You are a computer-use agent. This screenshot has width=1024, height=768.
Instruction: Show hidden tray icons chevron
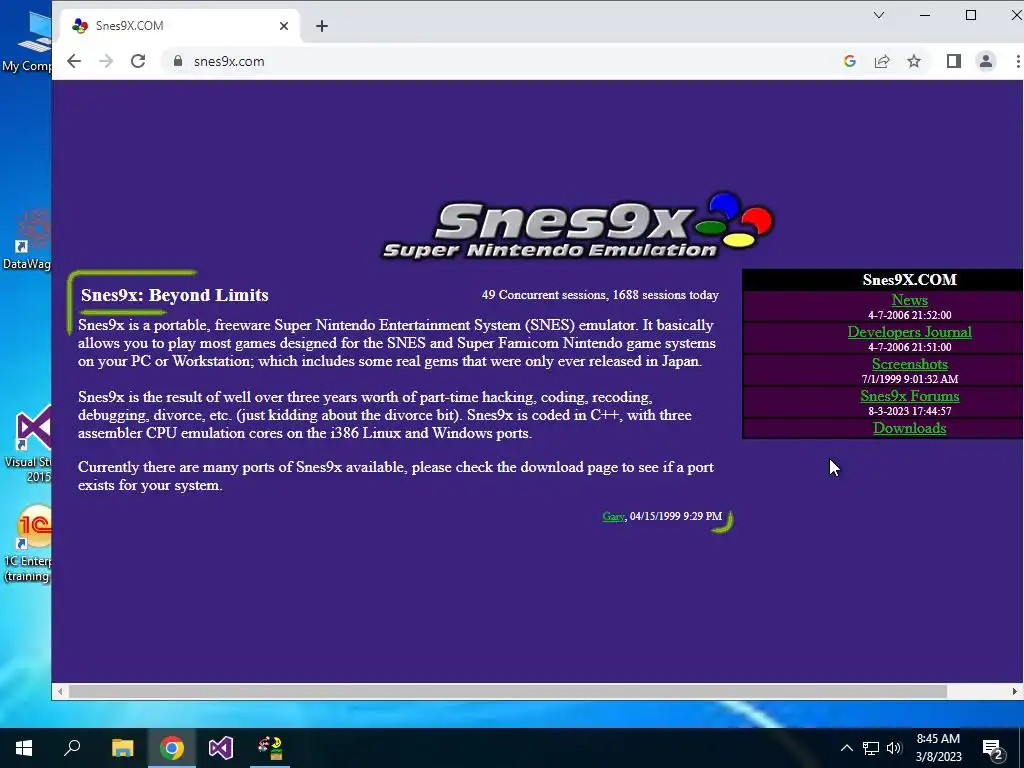pos(846,748)
